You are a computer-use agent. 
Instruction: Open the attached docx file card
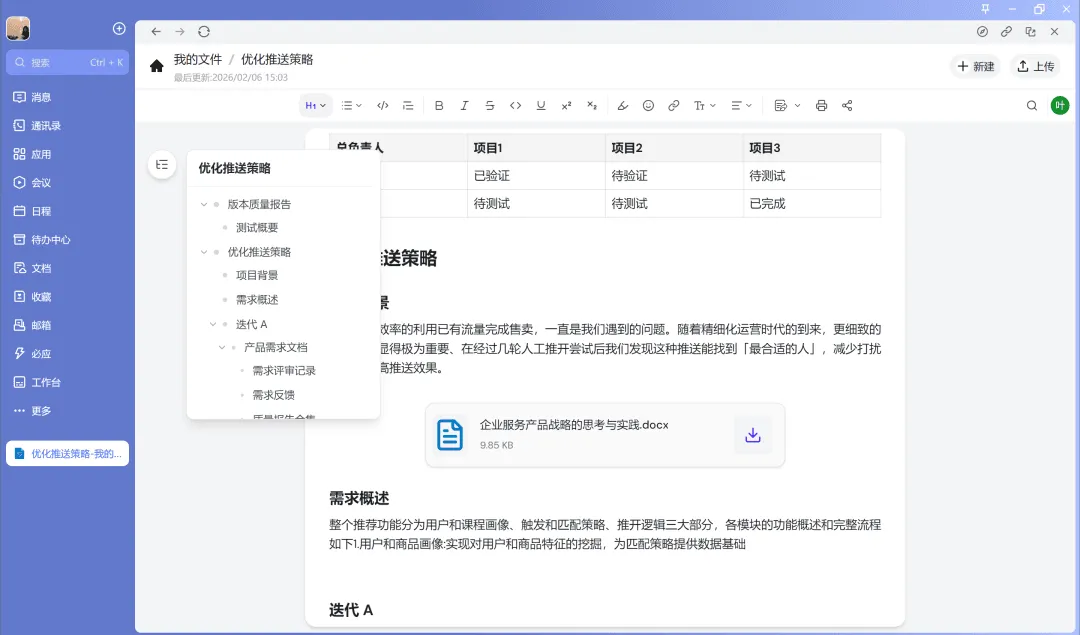click(605, 435)
